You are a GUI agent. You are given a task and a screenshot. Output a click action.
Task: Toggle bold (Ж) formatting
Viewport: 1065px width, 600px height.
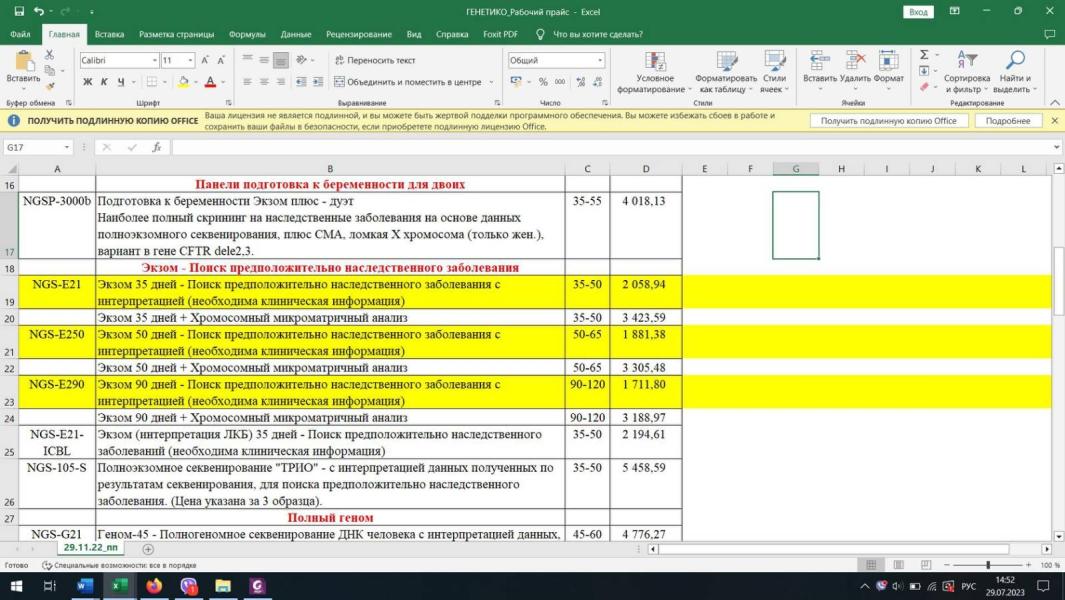(x=87, y=82)
